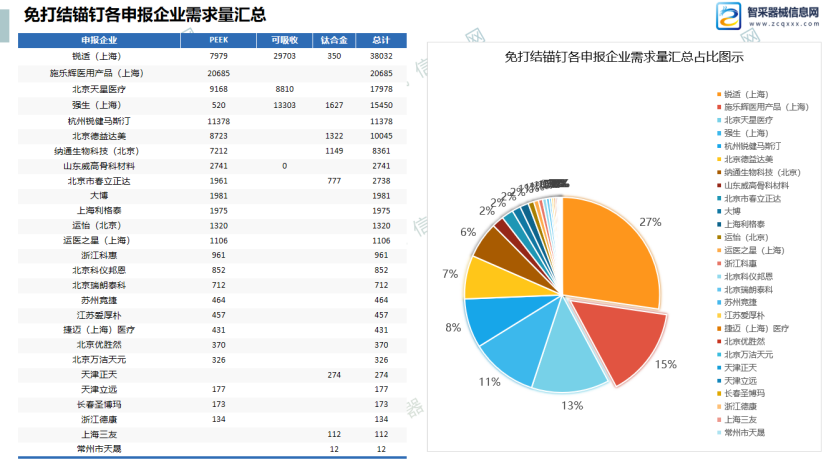Click table row name 北京科仪邦恩
Image resolution: width=830 pixels, height=460 pixels.
pos(99,270)
